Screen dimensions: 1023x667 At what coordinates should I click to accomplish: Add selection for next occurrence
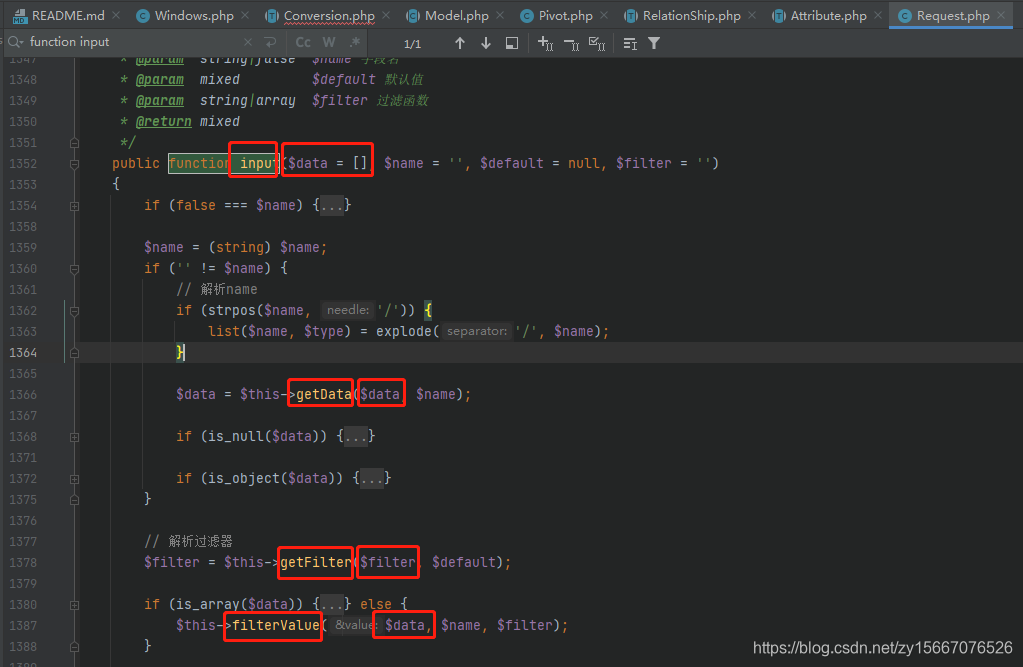click(545, 43)
